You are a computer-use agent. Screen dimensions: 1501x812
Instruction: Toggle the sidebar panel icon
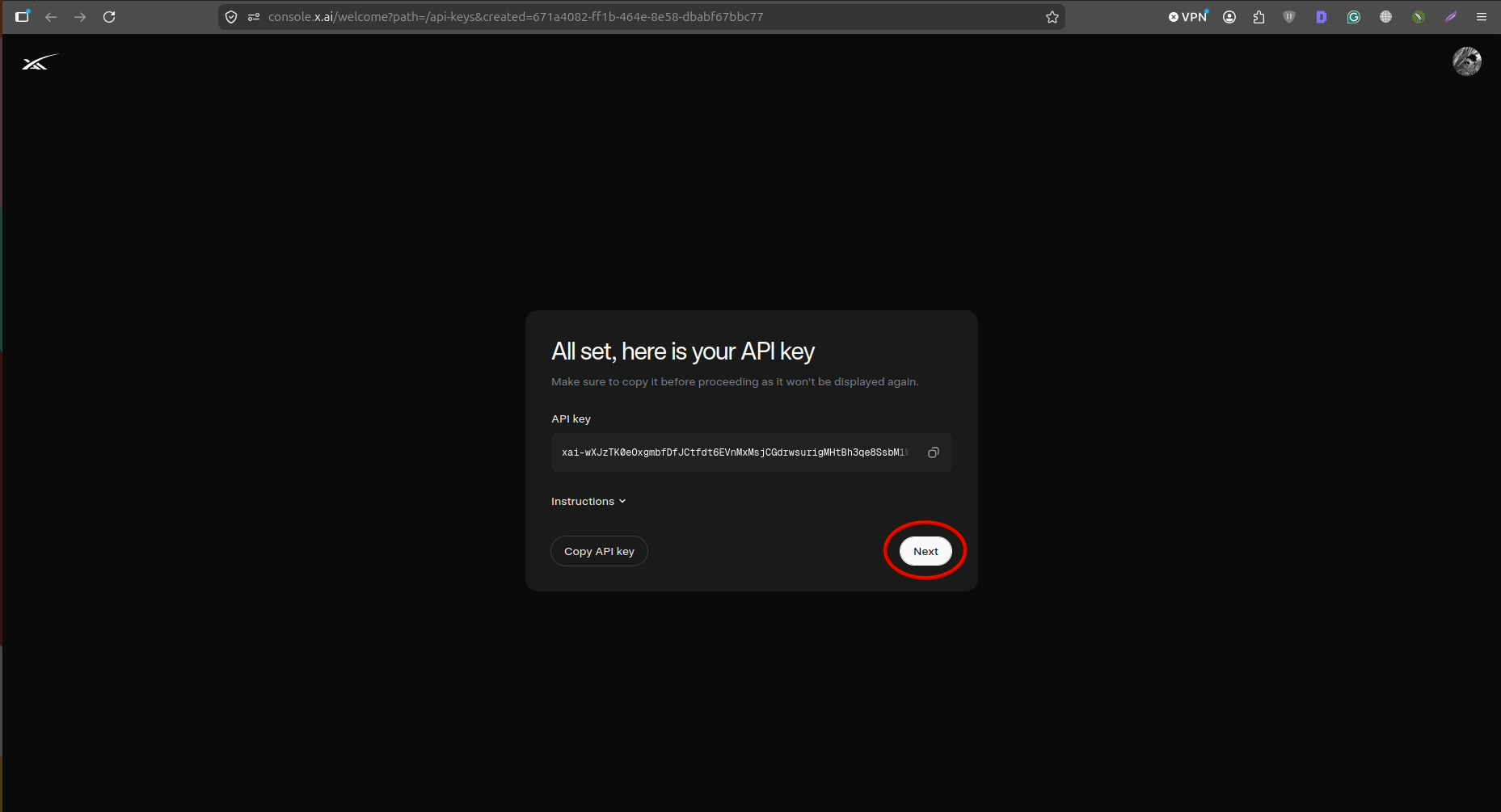[x=22, y=17]
